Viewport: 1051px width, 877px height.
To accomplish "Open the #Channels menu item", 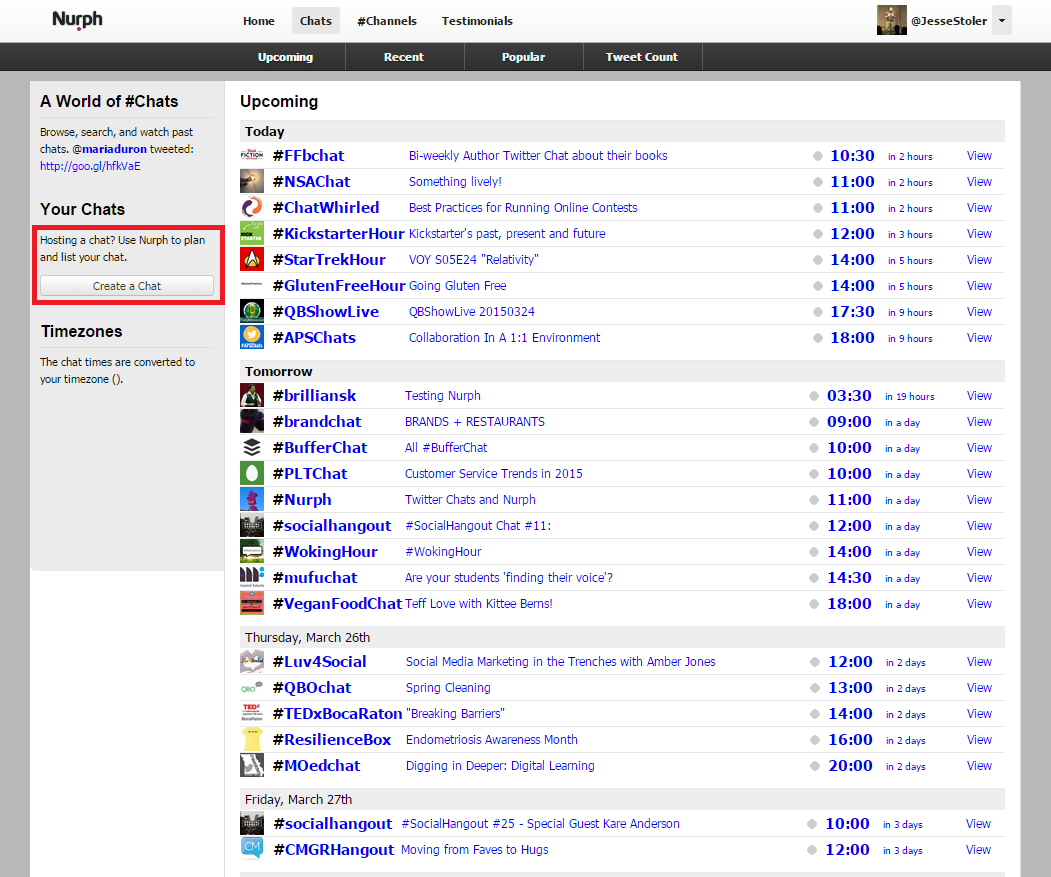I will pyautogui.click(x=387, y=21).
